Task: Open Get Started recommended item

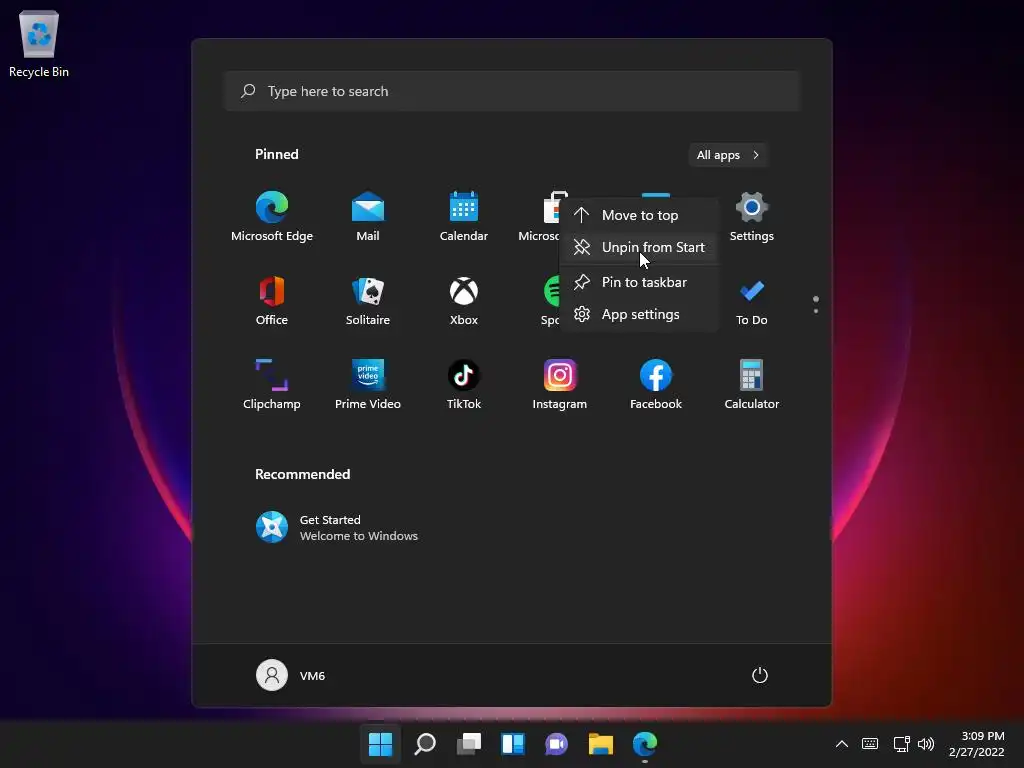Action: click(337, 527)
